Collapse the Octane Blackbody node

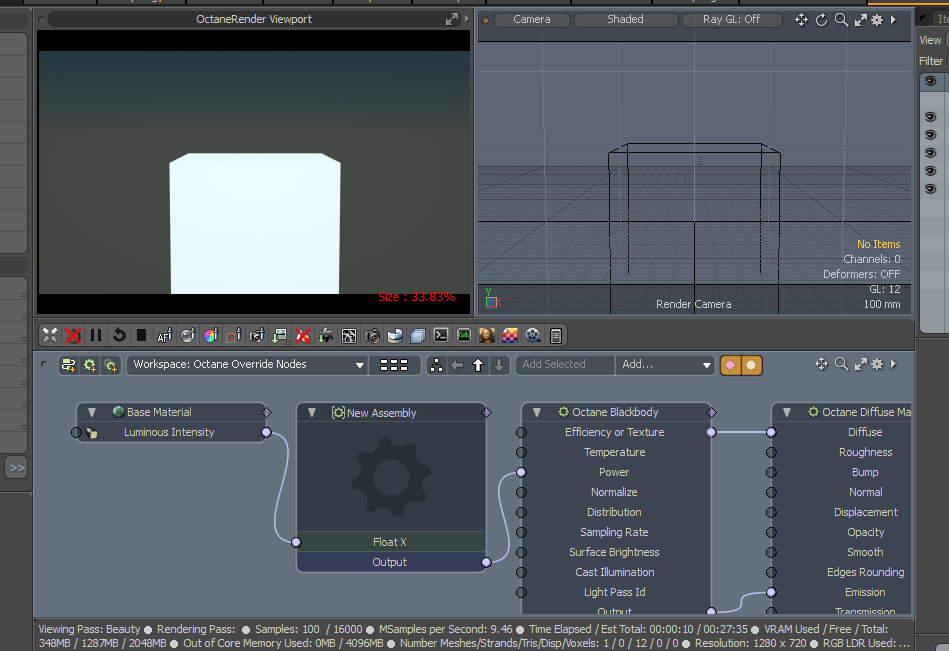[x=537, y=413]
